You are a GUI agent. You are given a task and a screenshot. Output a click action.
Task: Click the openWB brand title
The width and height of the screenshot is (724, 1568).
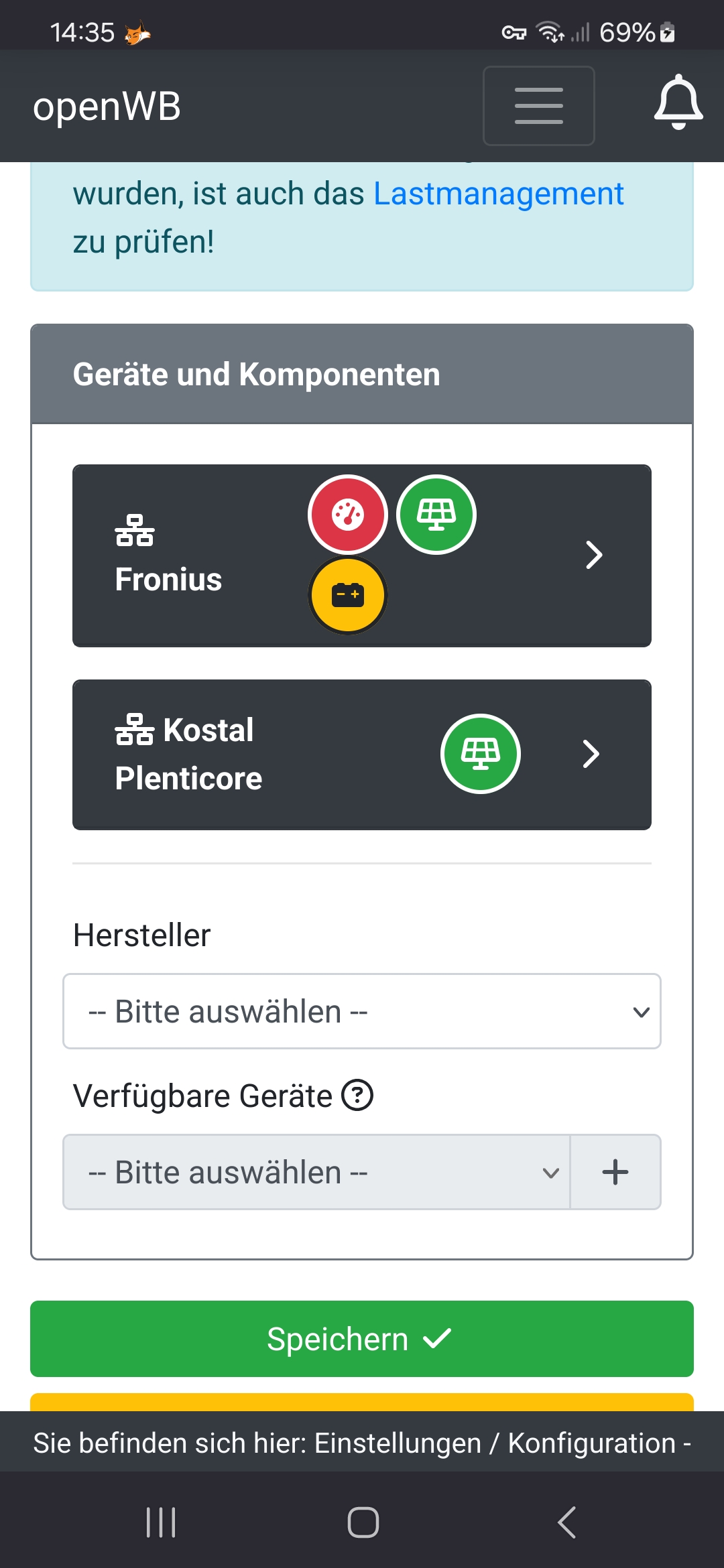107,107
